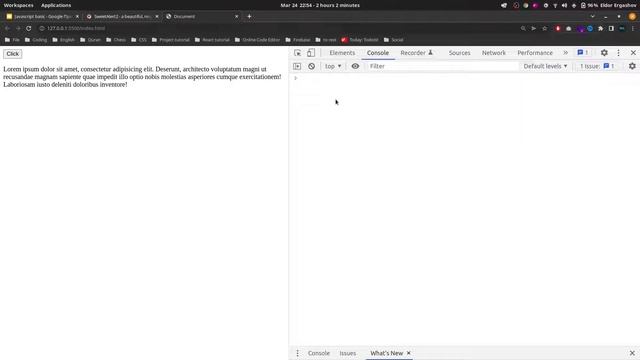This screenshot has width=640, height=360.
Task: Switch to the Javascript basic browser tab
Action: pos(42,17)
